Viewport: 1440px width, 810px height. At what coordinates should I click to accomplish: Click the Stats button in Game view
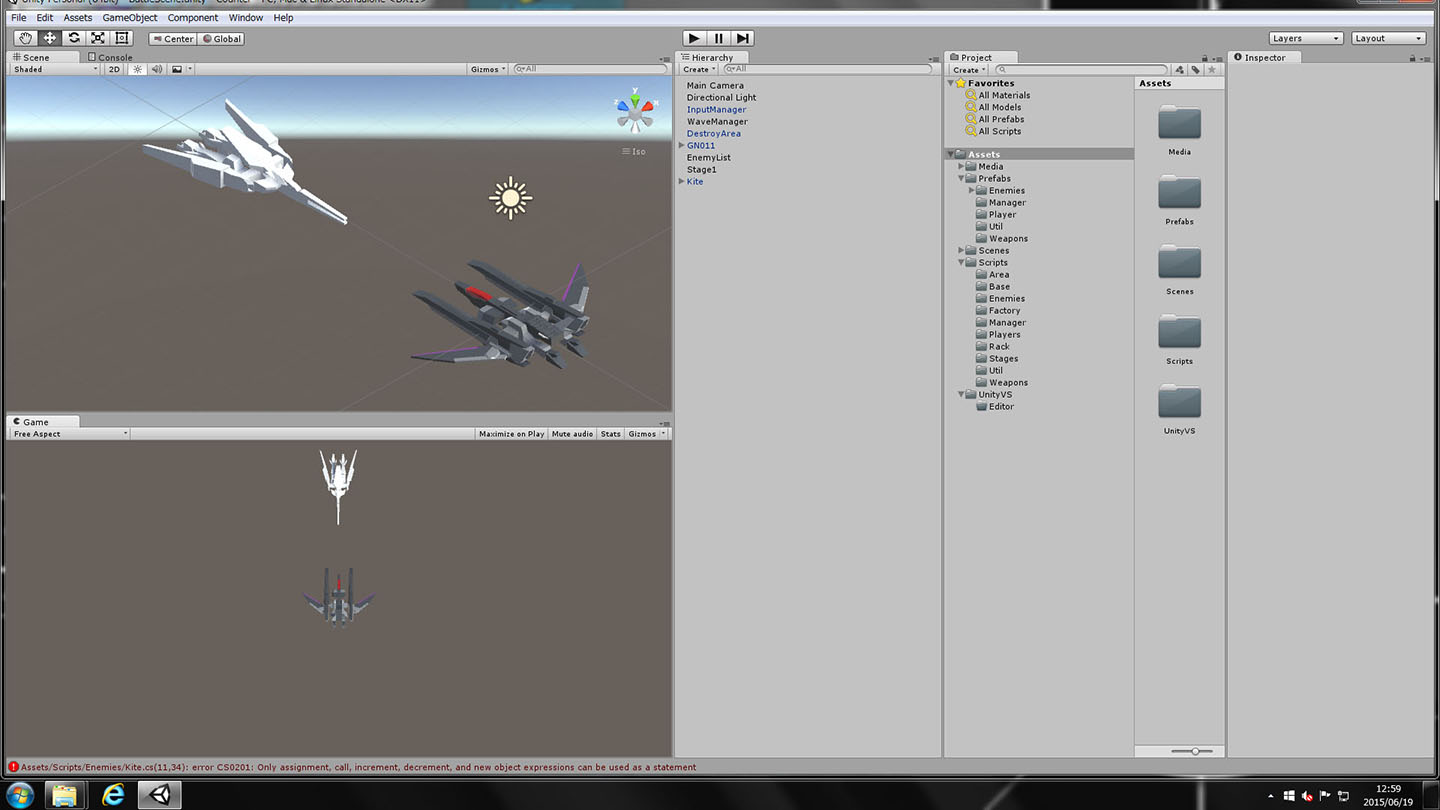(x=610, y=434)
